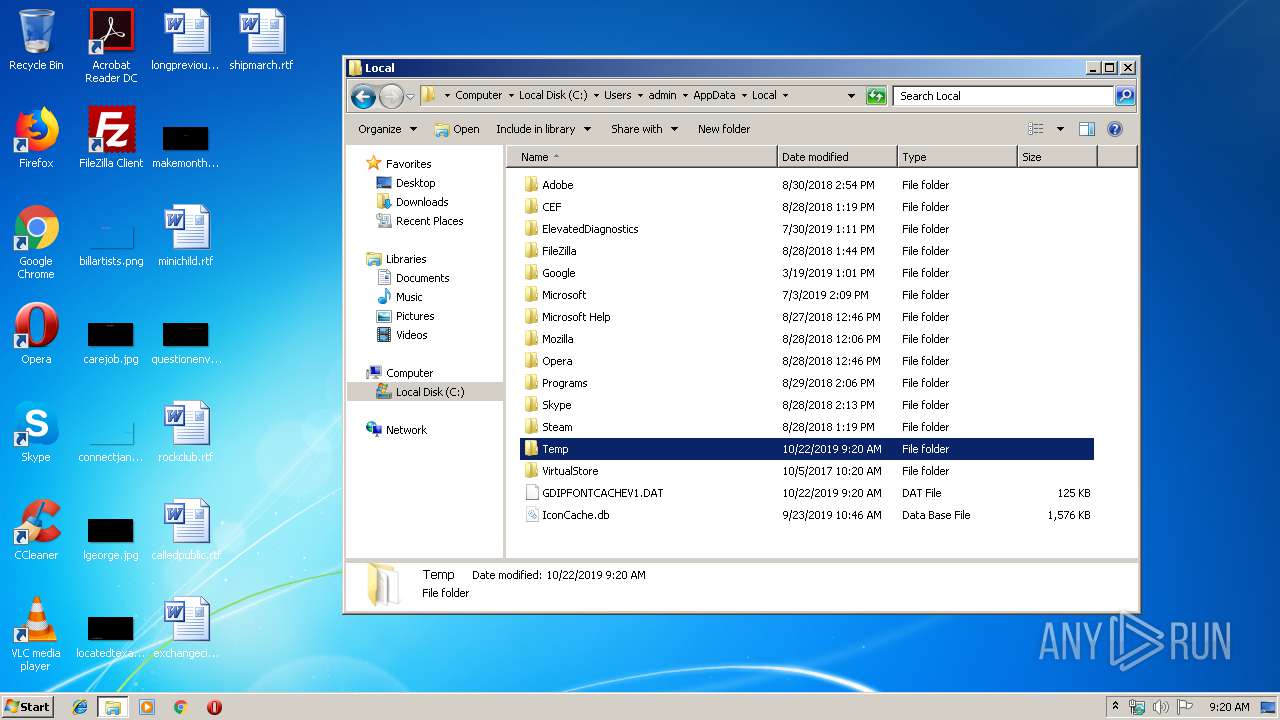Screen dimensions: 1280x720
Task: Open the Share with menu
Action: pos(644,129)
